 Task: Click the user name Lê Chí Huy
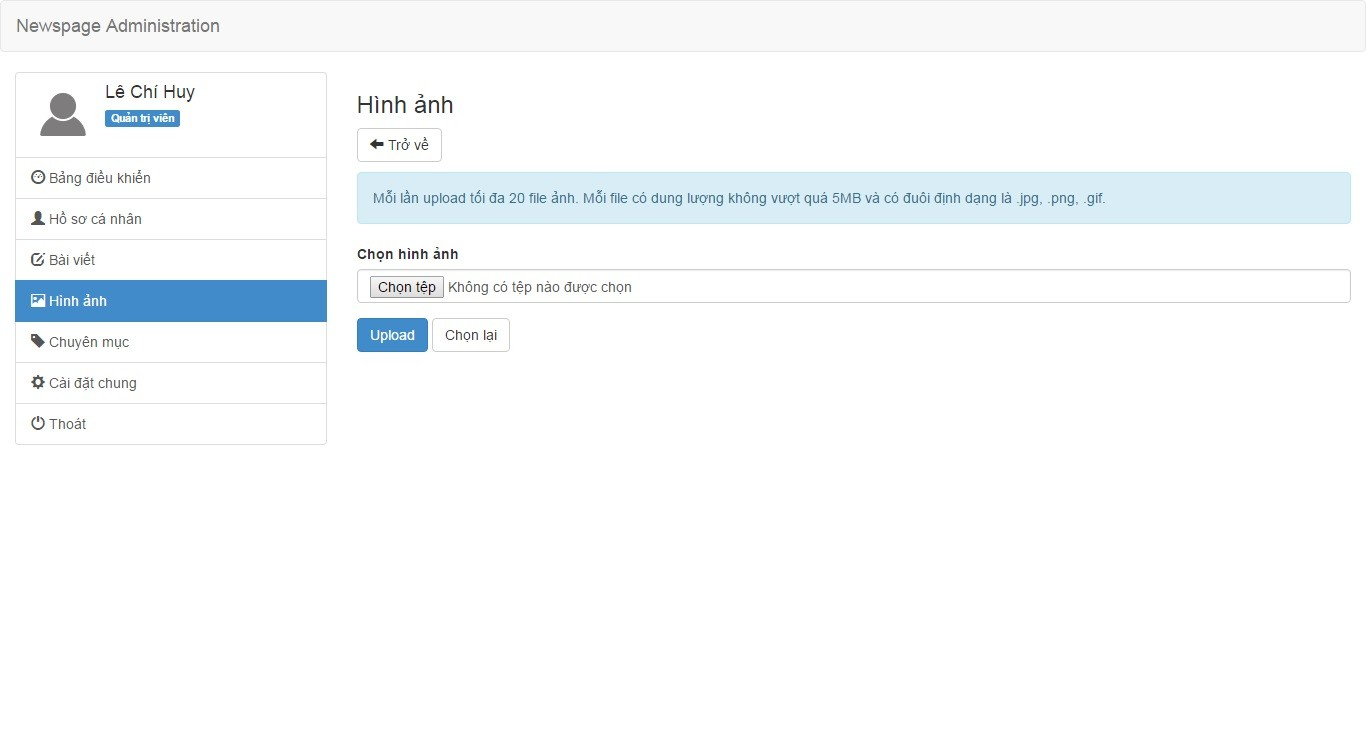click(x=150, y=92)
